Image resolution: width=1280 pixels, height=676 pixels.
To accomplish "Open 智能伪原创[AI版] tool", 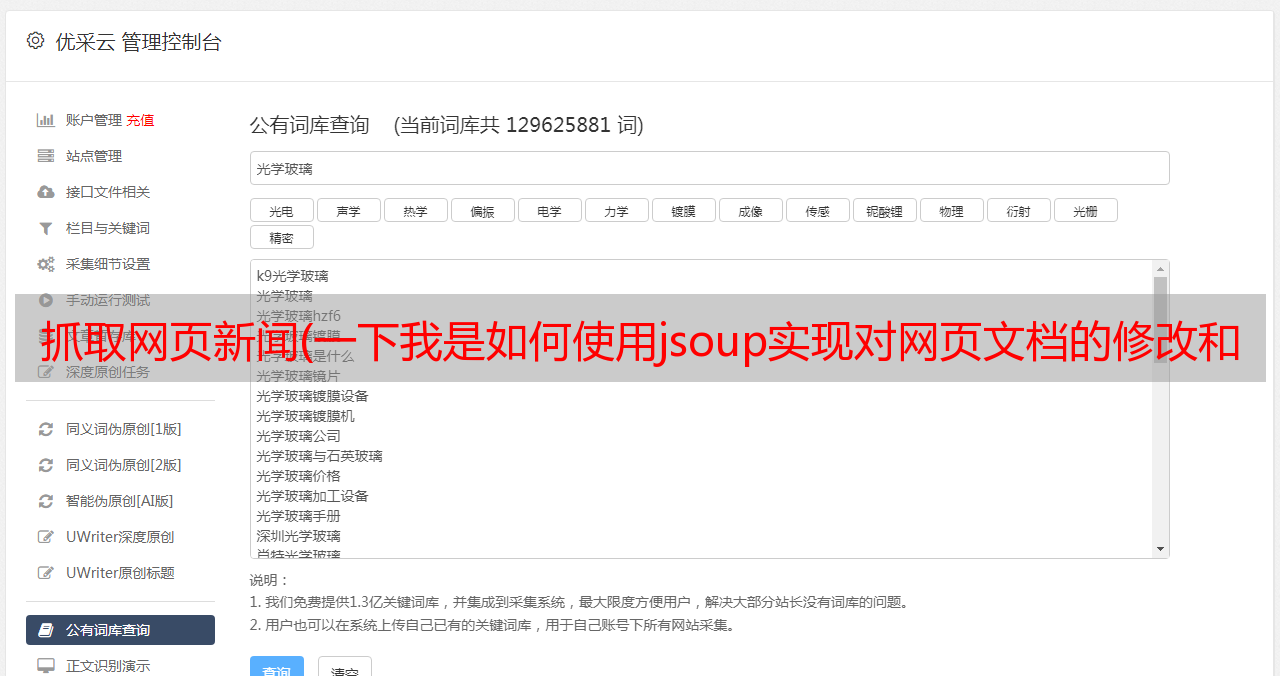I will coord(120,501).
